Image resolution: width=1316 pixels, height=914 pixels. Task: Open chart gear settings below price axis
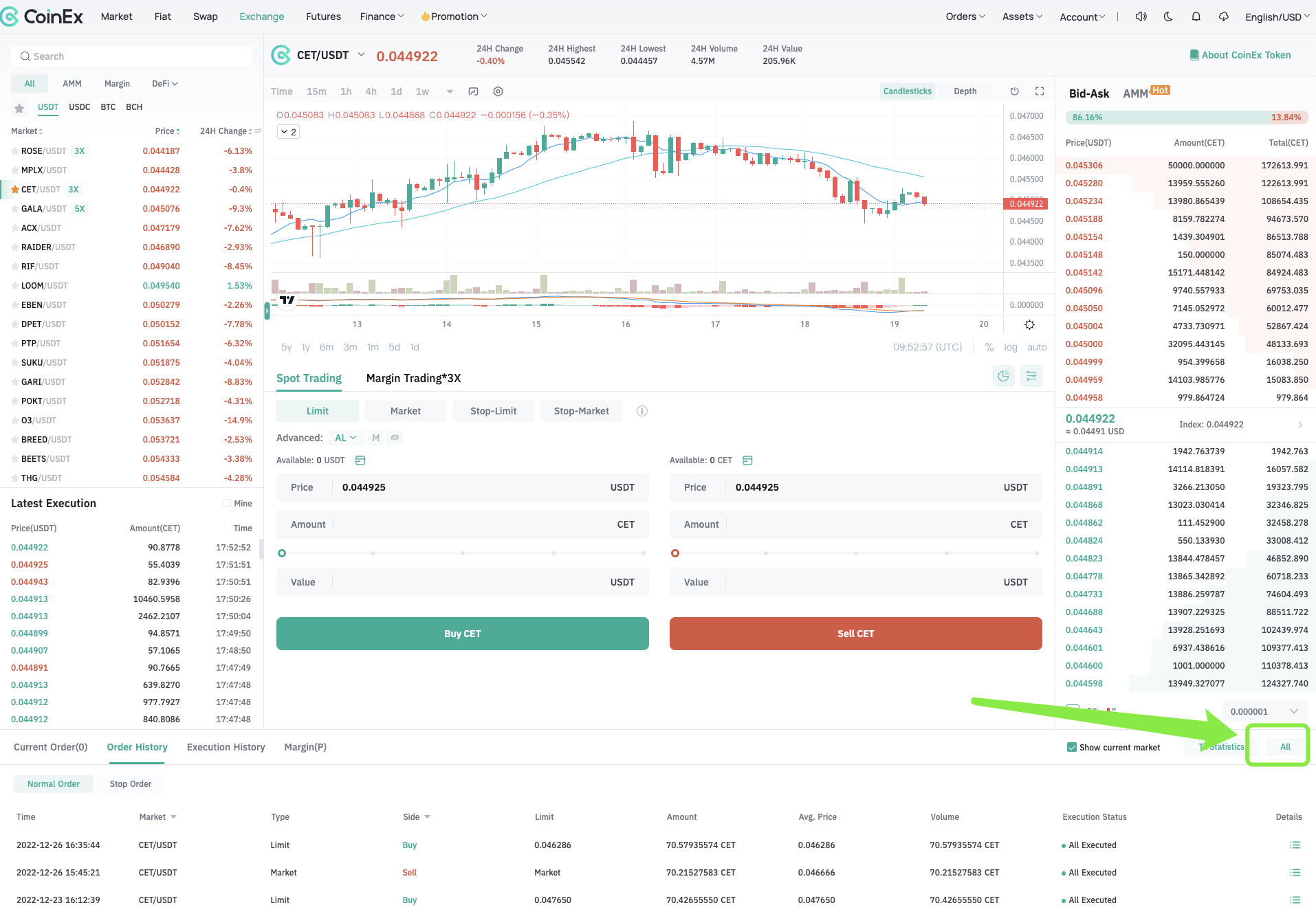coord(1029,324)
